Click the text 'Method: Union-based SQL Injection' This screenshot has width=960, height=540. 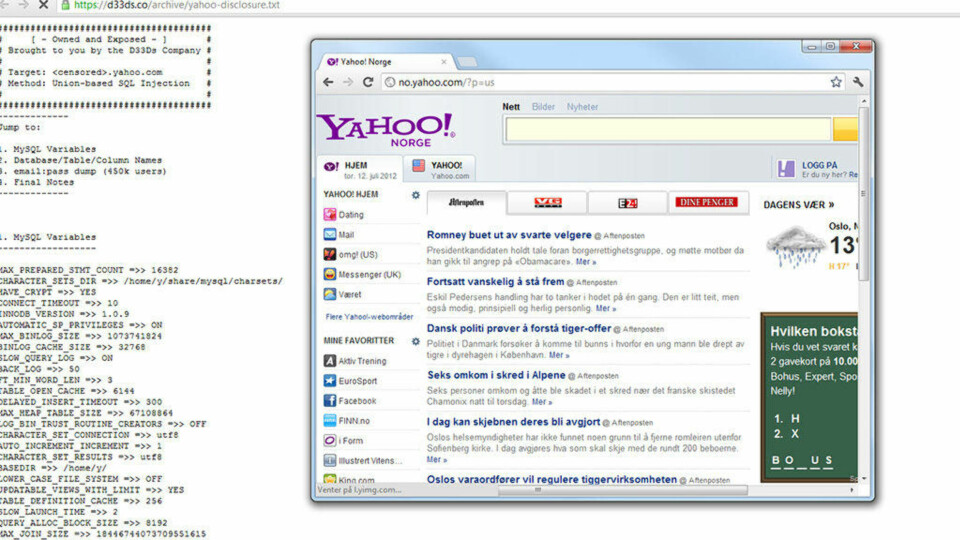pos(99,83)
